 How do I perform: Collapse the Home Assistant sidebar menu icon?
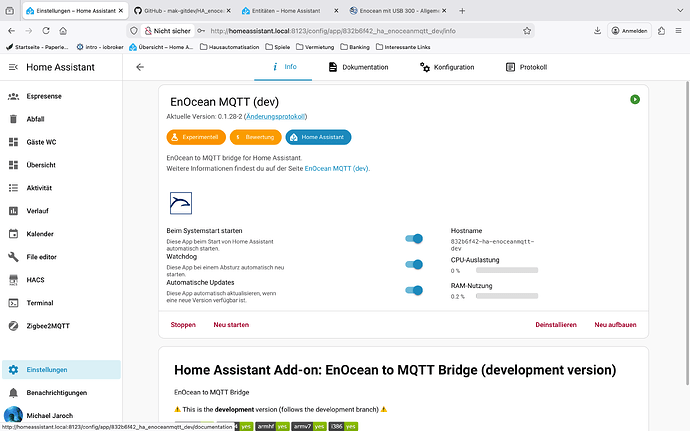coord(13,67)
